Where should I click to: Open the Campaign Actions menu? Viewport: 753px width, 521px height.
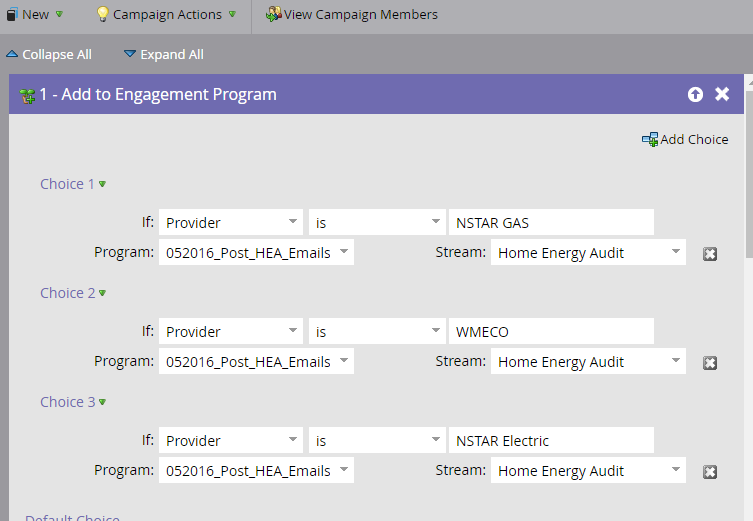pyautogui.click(x=166, y=15)
